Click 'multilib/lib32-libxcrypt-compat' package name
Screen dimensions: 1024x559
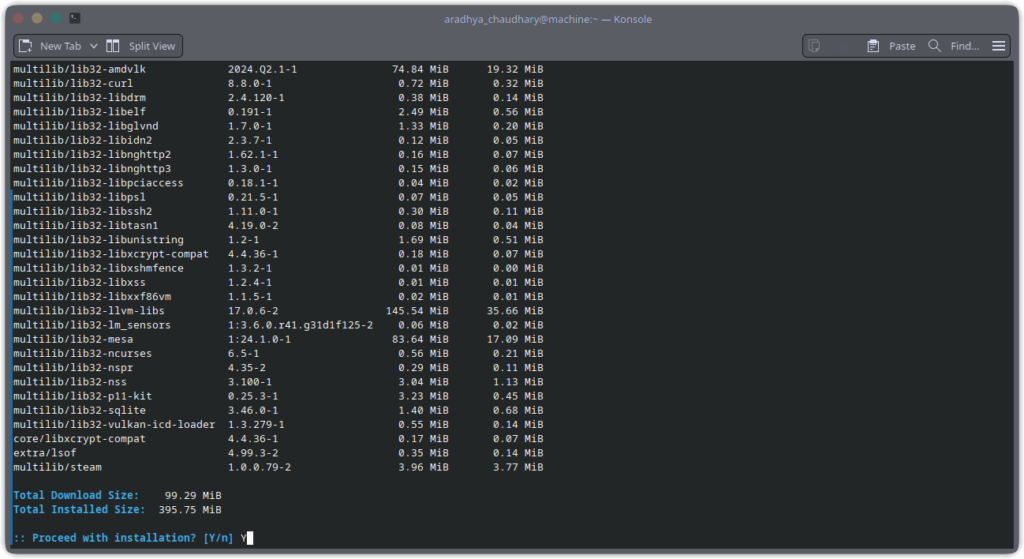click(x=111, y=254)
